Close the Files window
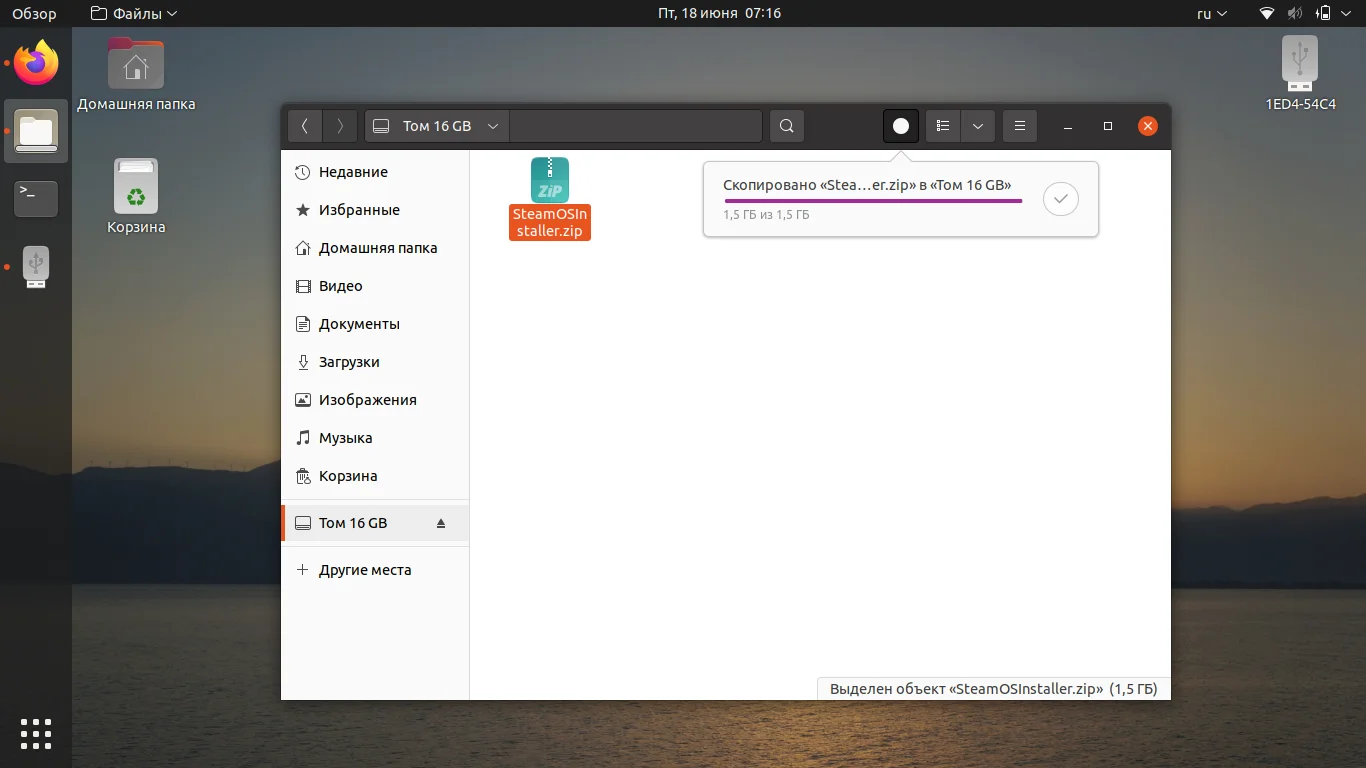This screenshot has height=768, width=1366. (1148, 126)
